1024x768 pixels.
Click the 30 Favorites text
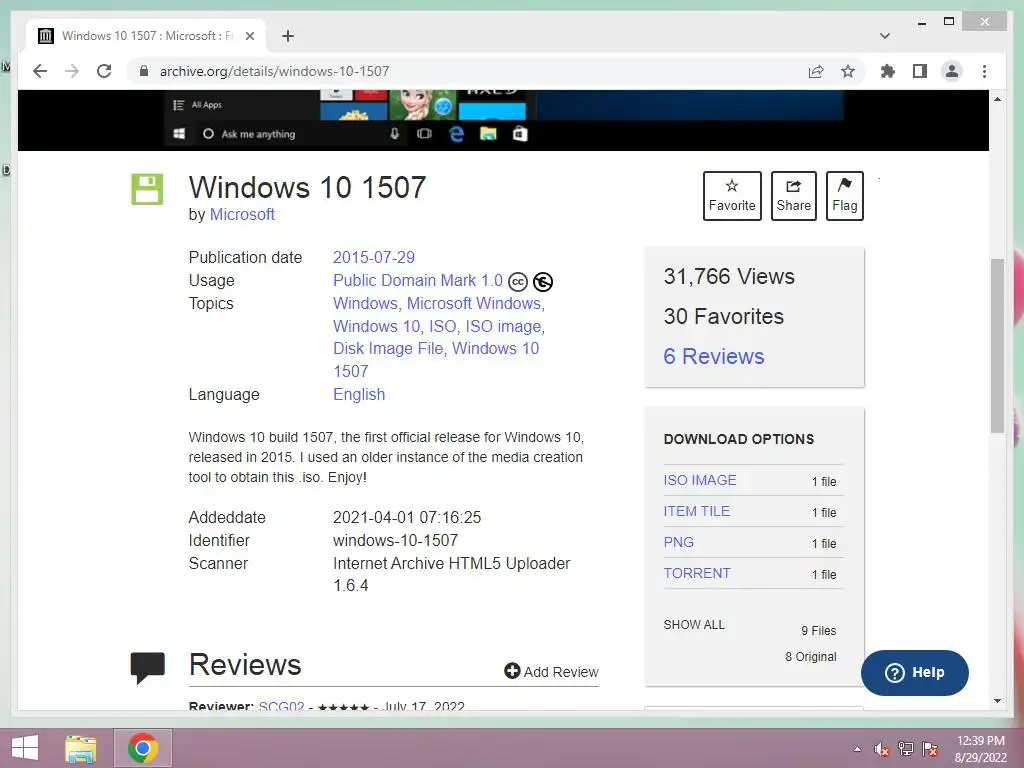pyautogui.click(x=724, y=316)
